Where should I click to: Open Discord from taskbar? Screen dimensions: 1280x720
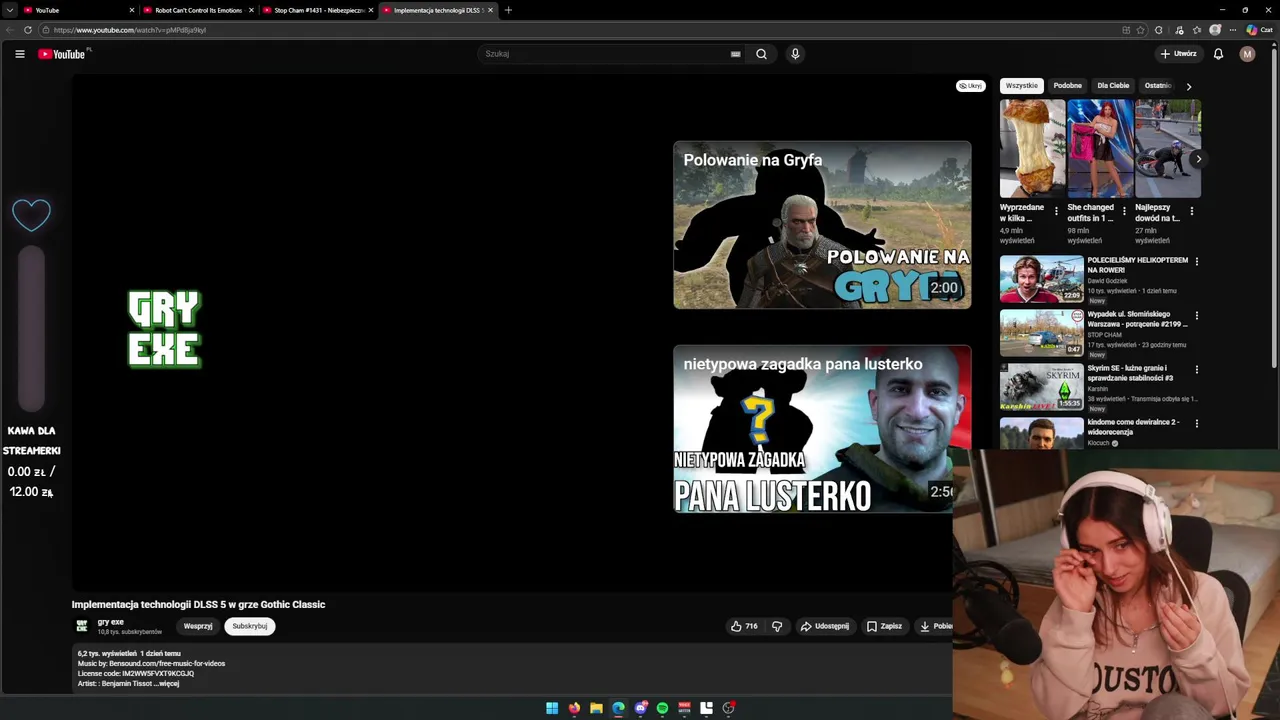(x=641, y=708)
